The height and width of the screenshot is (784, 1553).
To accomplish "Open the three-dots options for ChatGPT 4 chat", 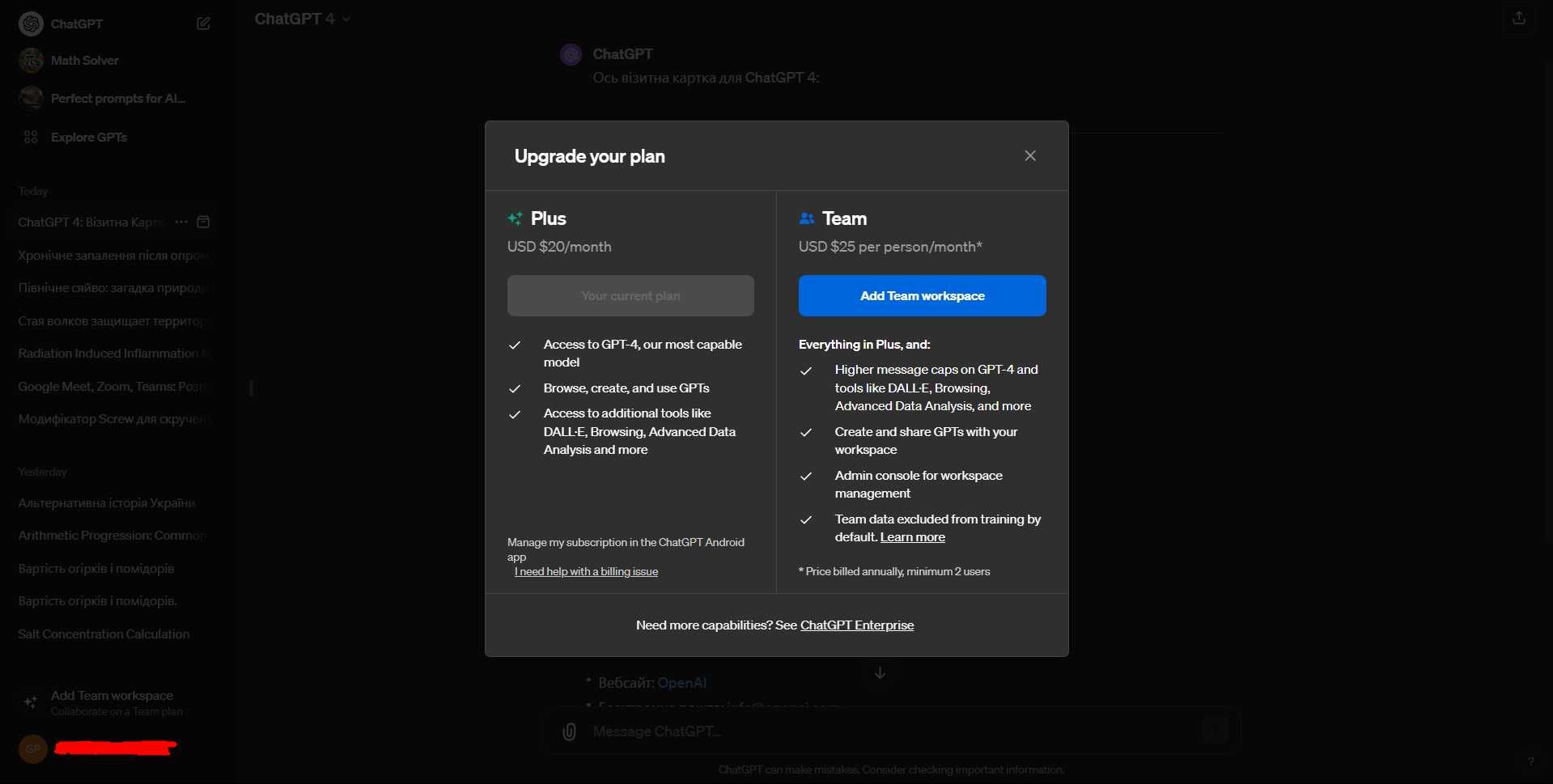I will coord(181,222).
